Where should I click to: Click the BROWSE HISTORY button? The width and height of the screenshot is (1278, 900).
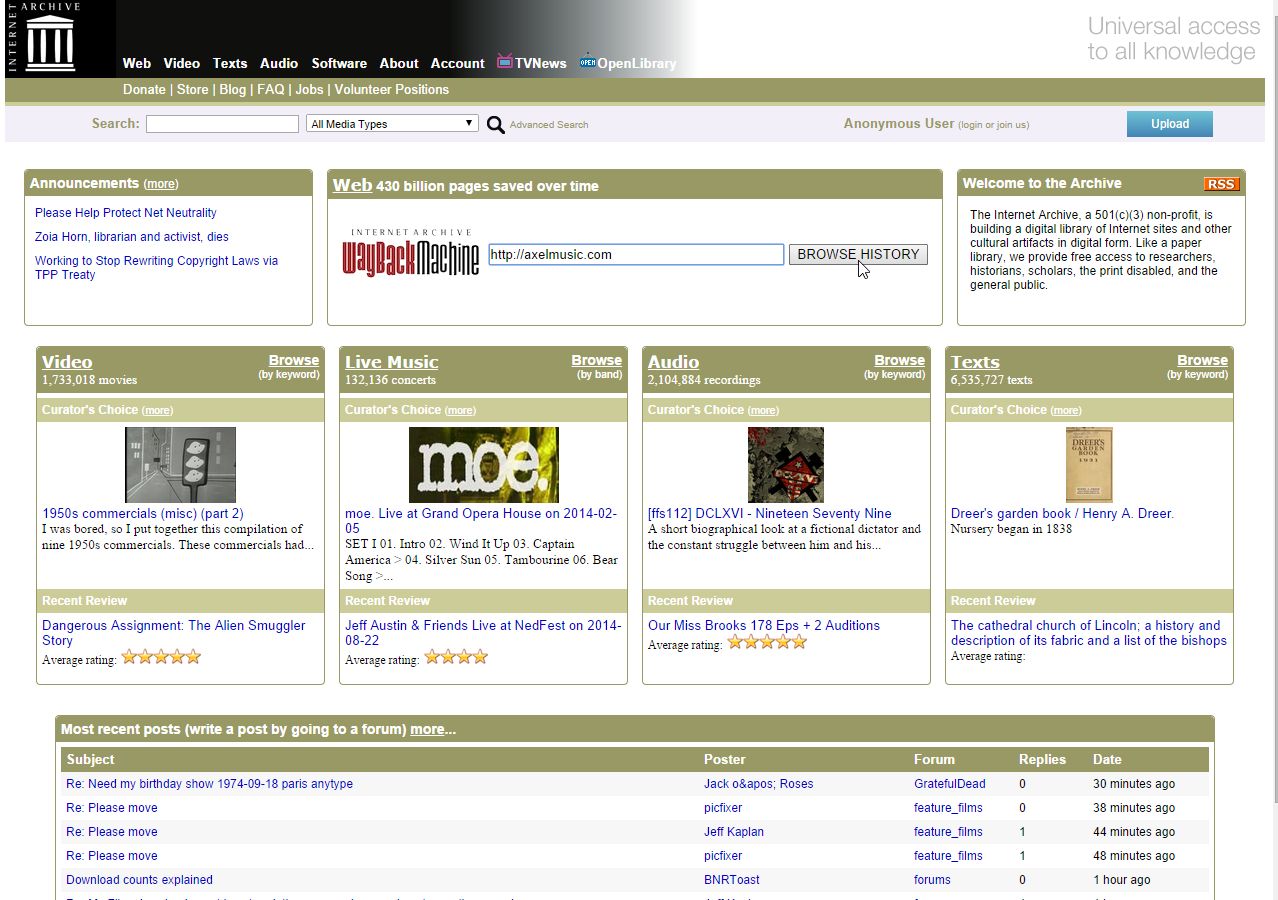point(858,254)
